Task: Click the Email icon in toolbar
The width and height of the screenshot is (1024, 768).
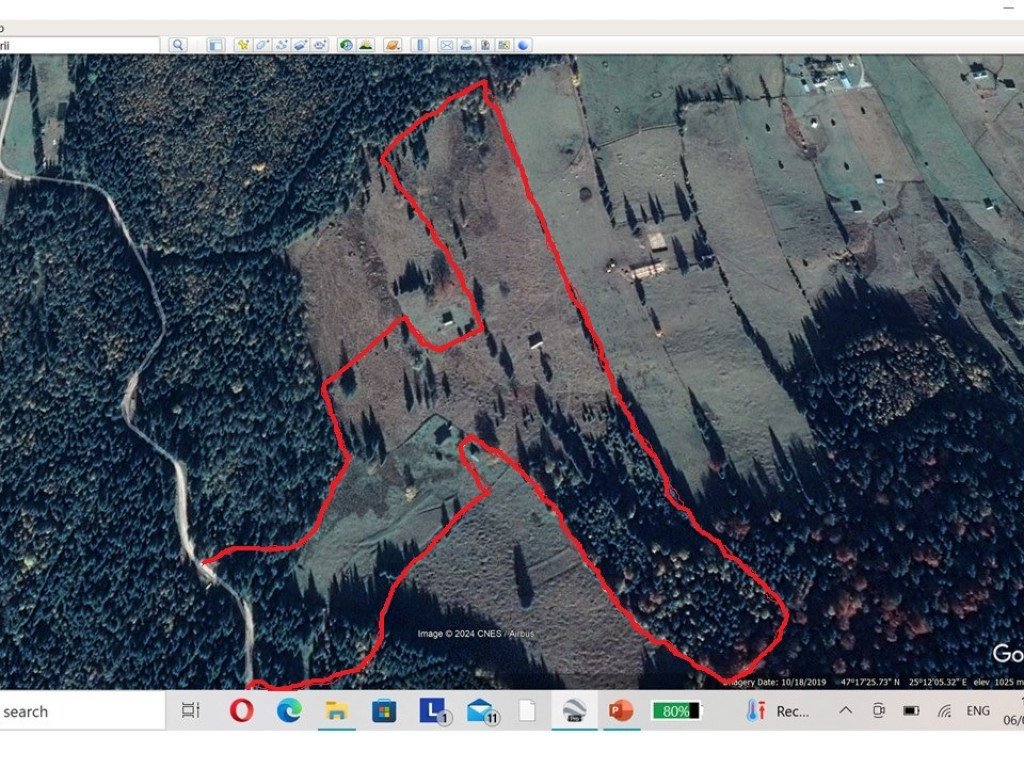Action: pyautogui.click(x=447, y=45)
